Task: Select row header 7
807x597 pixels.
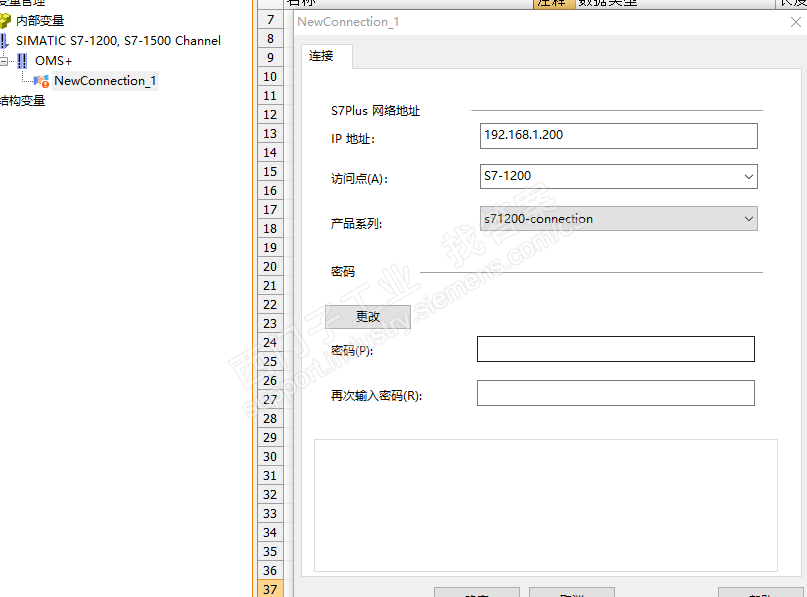Action: pyautogui.click(x=270, y=20)
